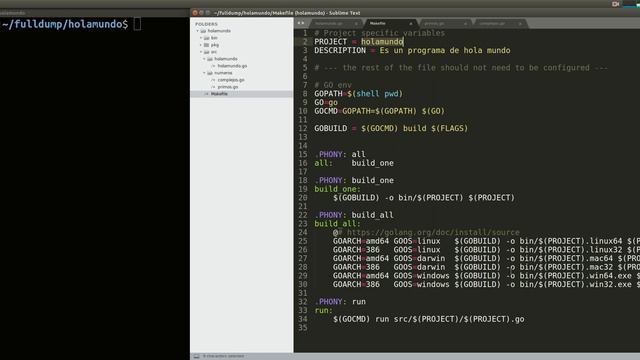Expand the pkg folder arrow
640x360 pixels.
201,45
